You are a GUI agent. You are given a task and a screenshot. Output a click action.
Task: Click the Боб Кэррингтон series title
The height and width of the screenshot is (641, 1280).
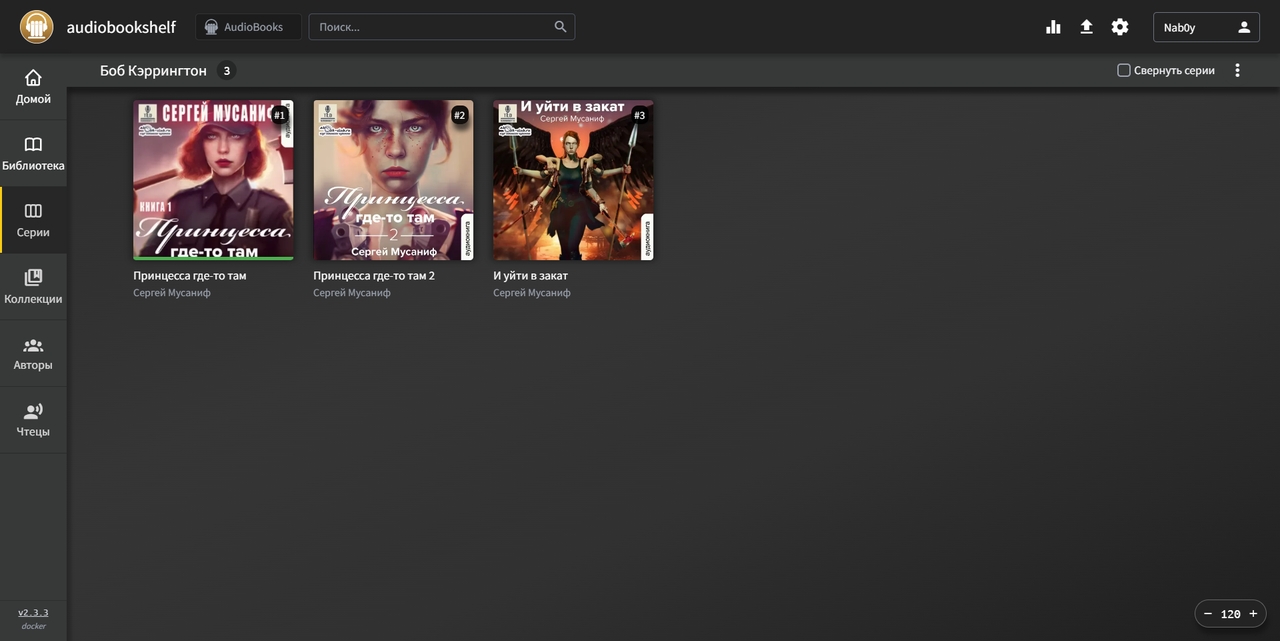[x=153, y=70]
